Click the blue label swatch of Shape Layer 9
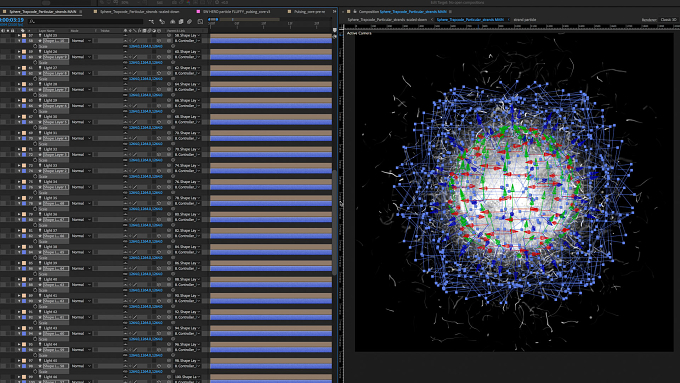 tap(24, 57)
